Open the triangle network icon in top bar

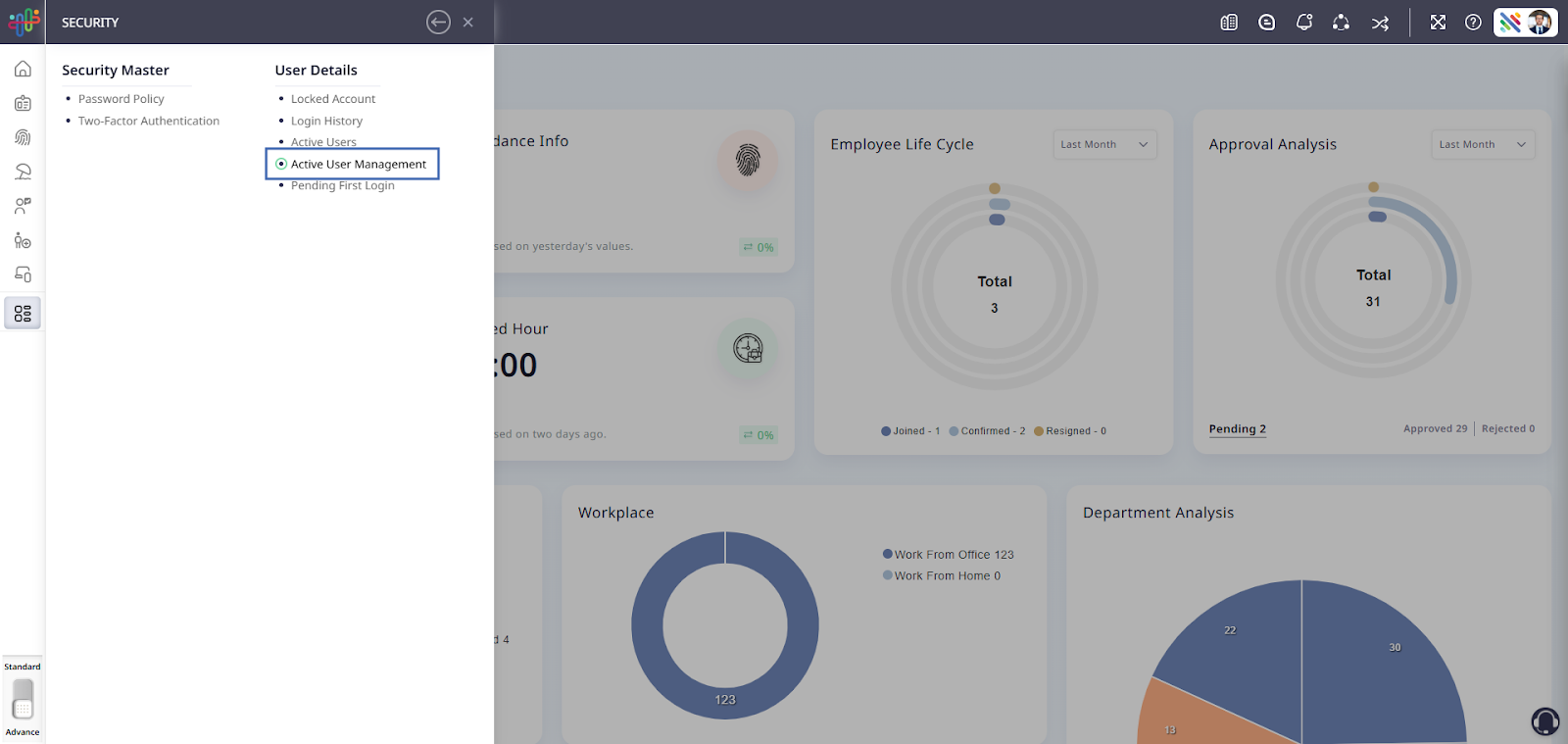pyautogui.click(x=1342, y=22)
